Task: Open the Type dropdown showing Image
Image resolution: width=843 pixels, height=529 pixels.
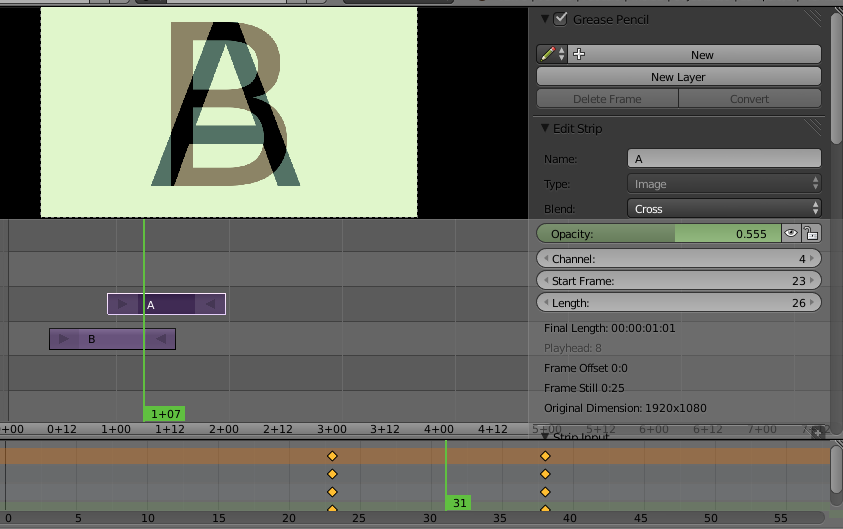Action: click(x=724, y=184)
